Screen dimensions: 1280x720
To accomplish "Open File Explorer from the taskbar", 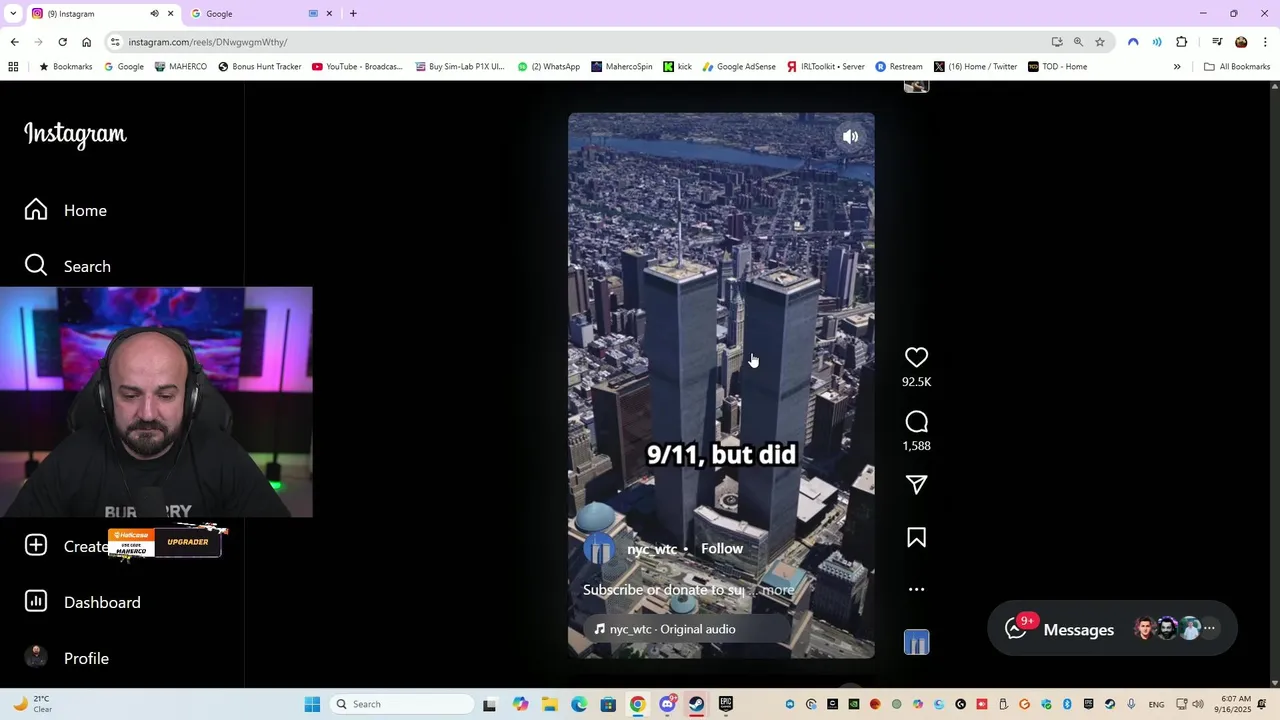I will pos(550,704).
